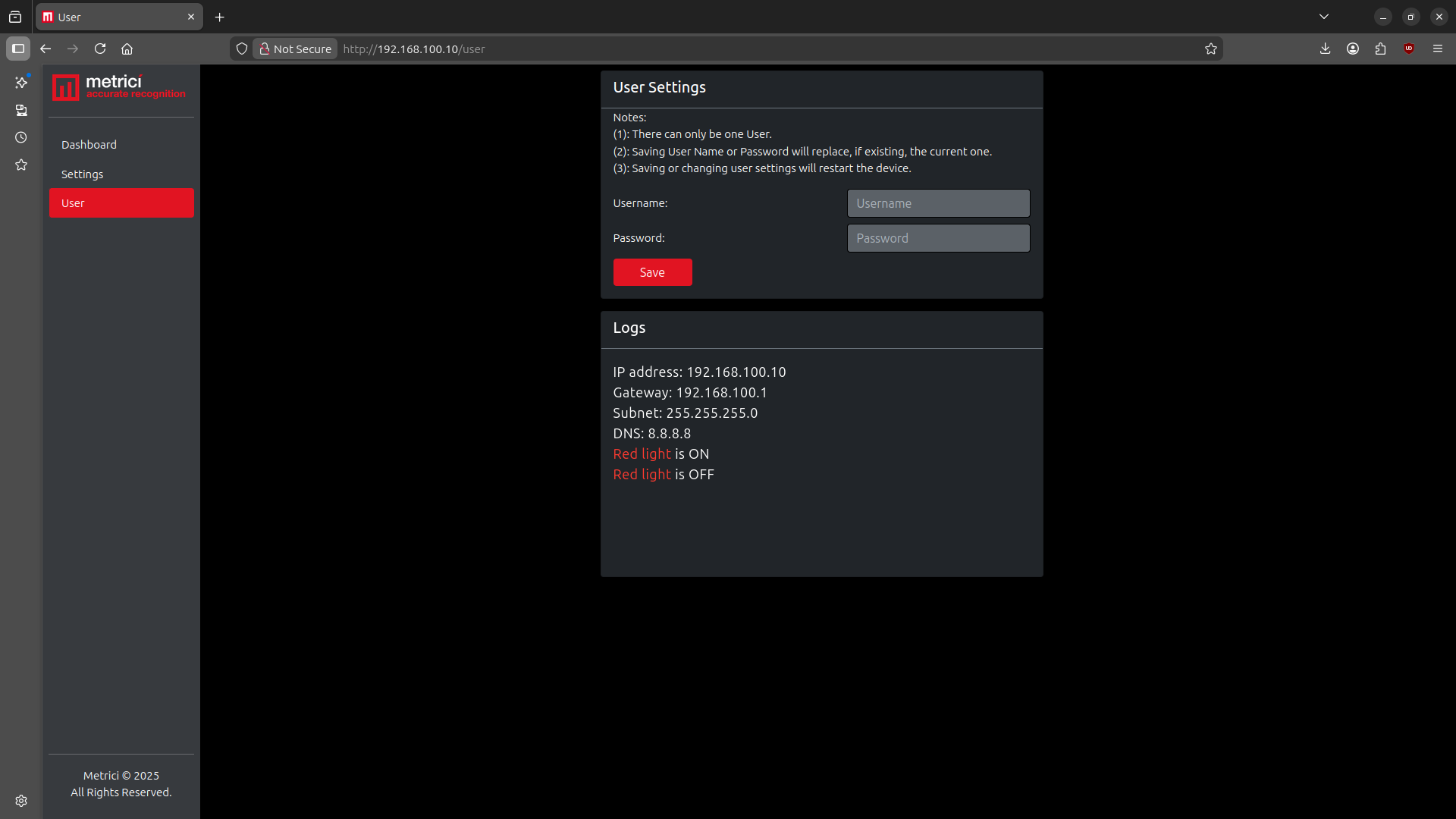Click the Username input field
Viewport: 1456px width, 819px height.
pyautogui.click(x=938, y=203)
